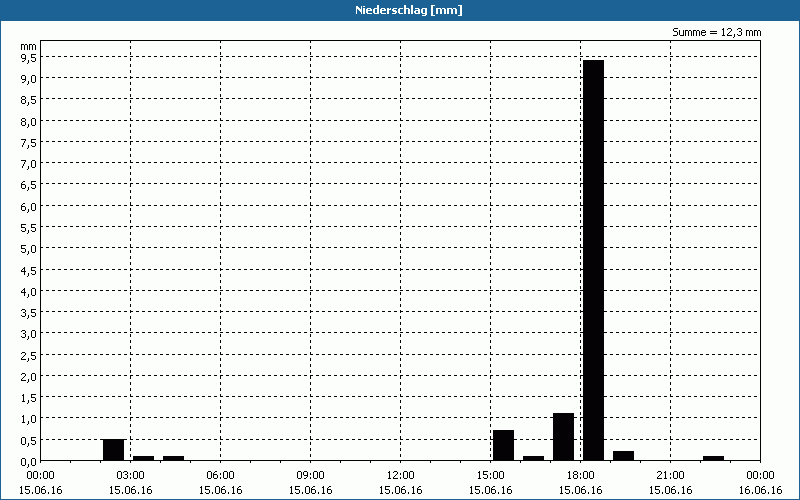The width and height of the screenshot is (800, 500).
Task: Click the 1,1 mm bar just before 18:00
Action: tap(563, 437)
